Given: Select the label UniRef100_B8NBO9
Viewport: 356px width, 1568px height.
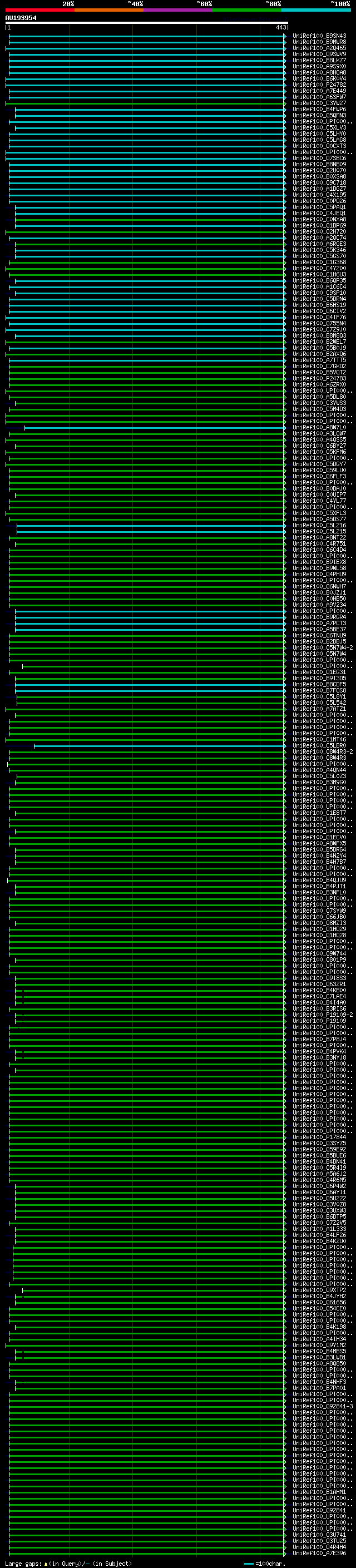Looking at the screenshot, I should click(x=319, y=164).
